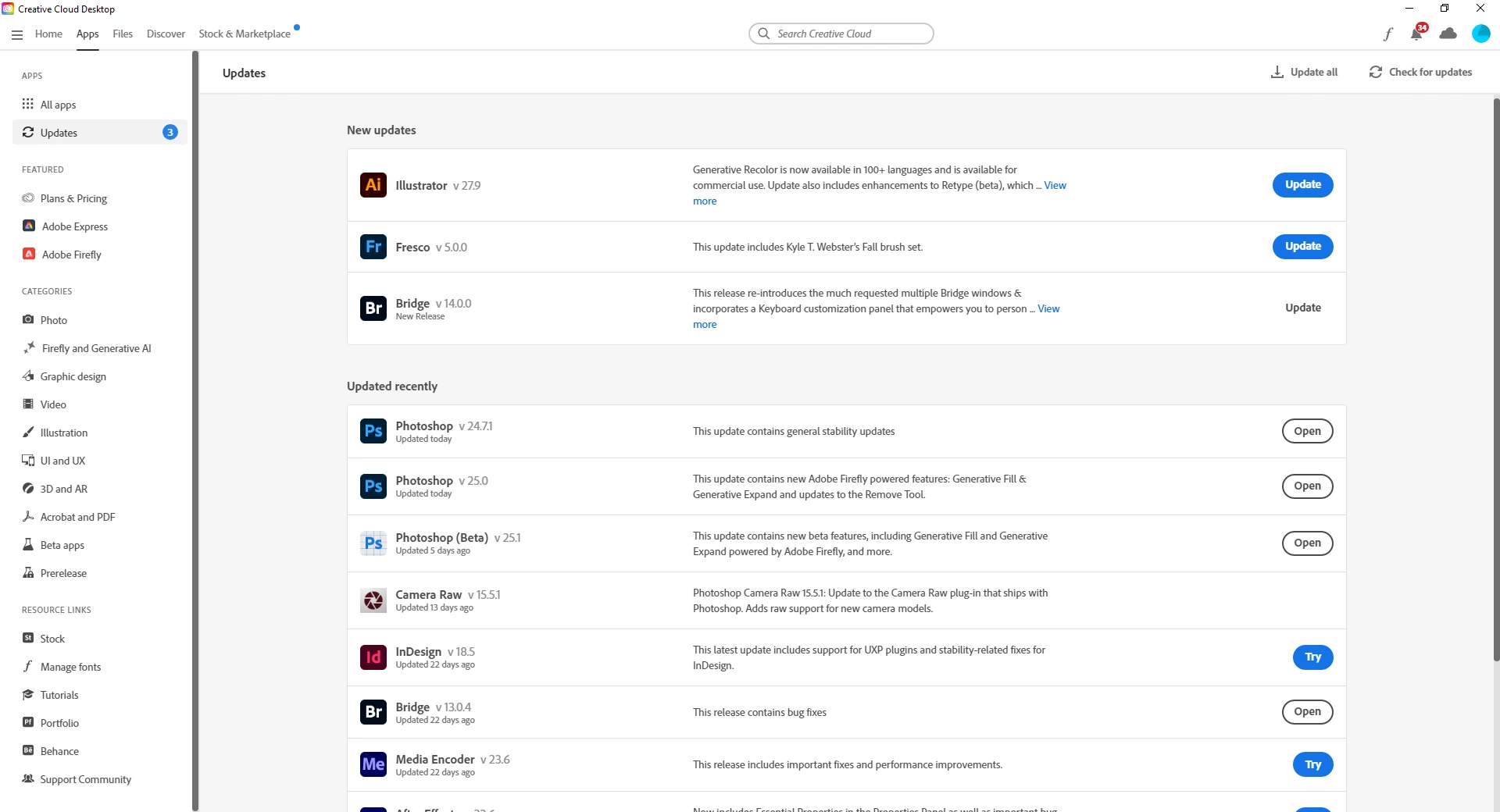1500x812 pixels.
Task: Click the Photoshop v25.0 app icon
Action: point(373,486)
